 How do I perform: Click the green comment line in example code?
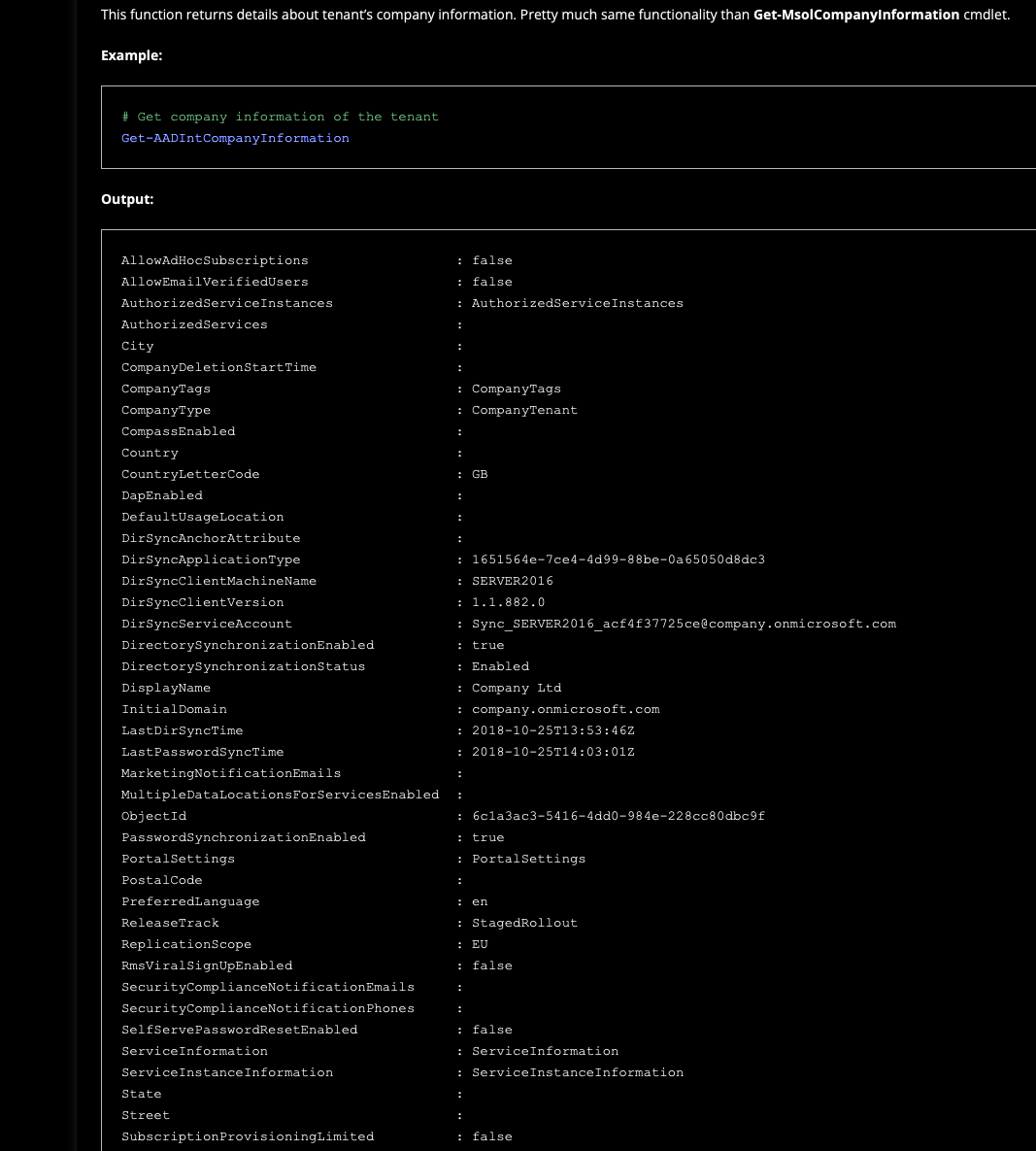coord(280,117)
